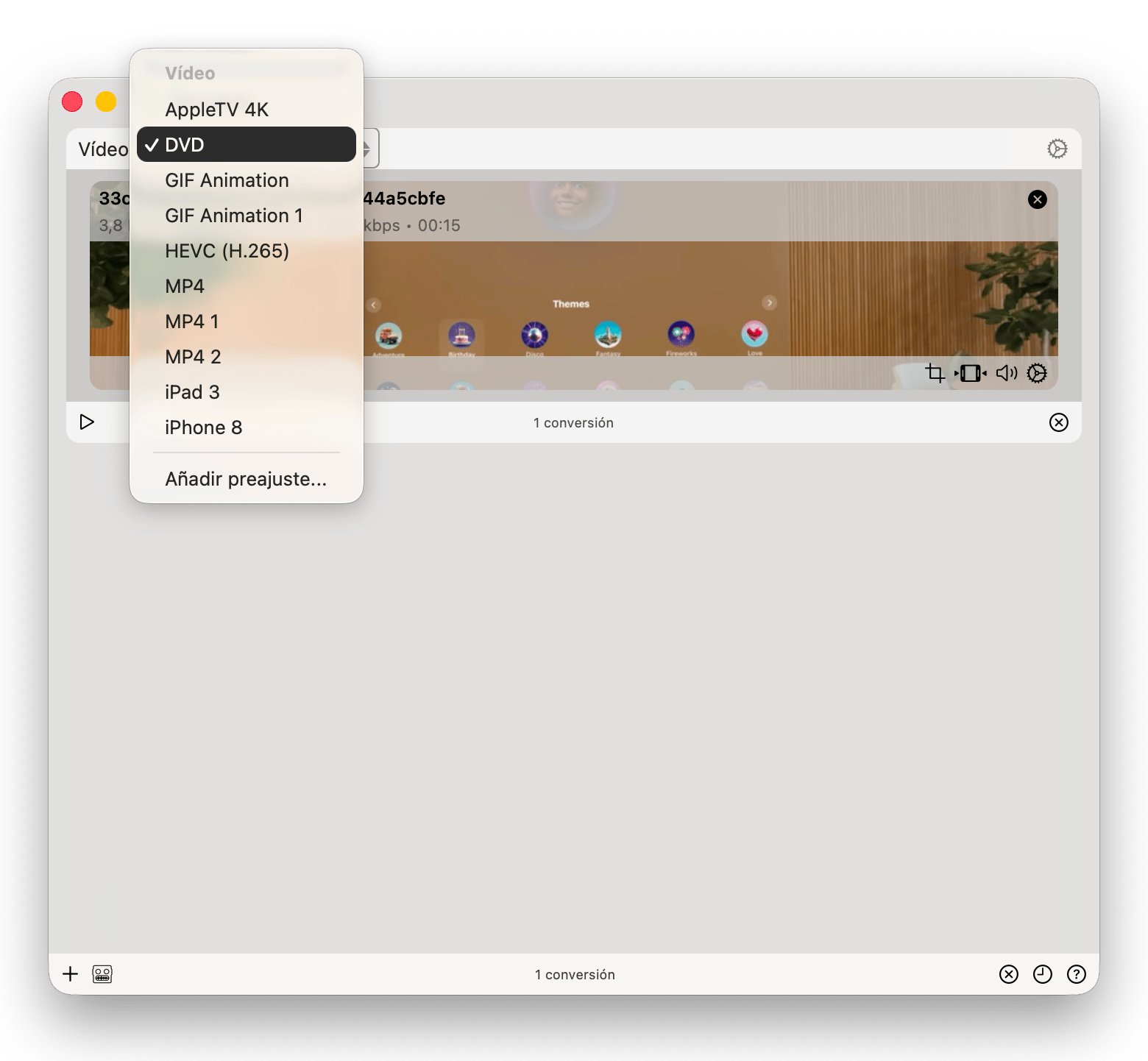
Task: Start conversion with play button
Action: [87, 422]
